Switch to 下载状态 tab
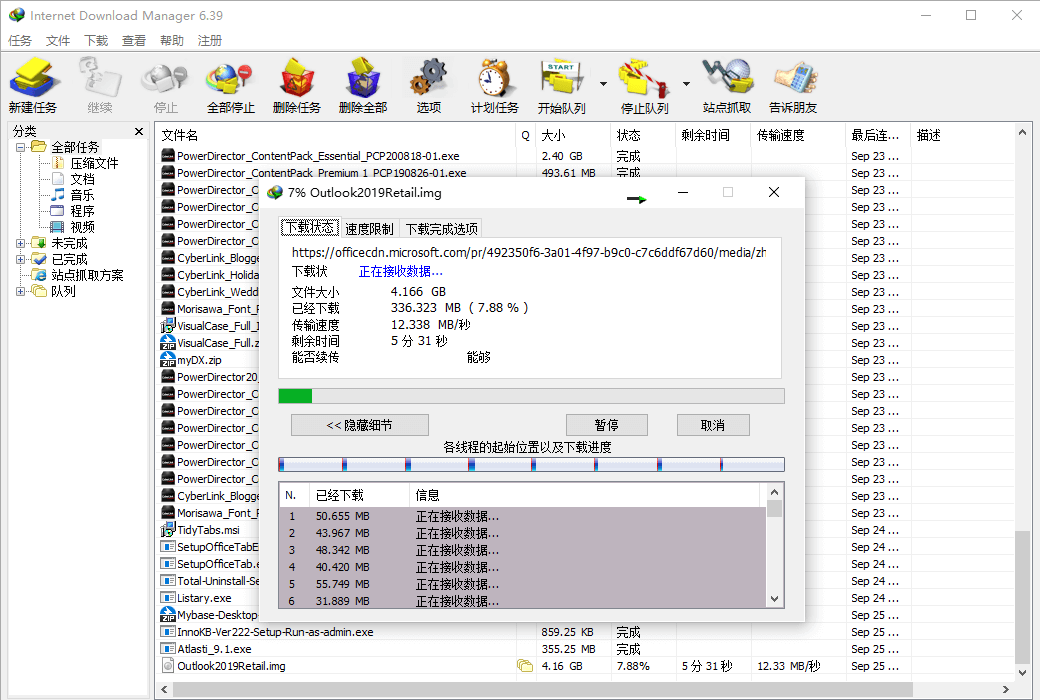This screenshot has width=1040, height=700. click(x=310, y=228)
